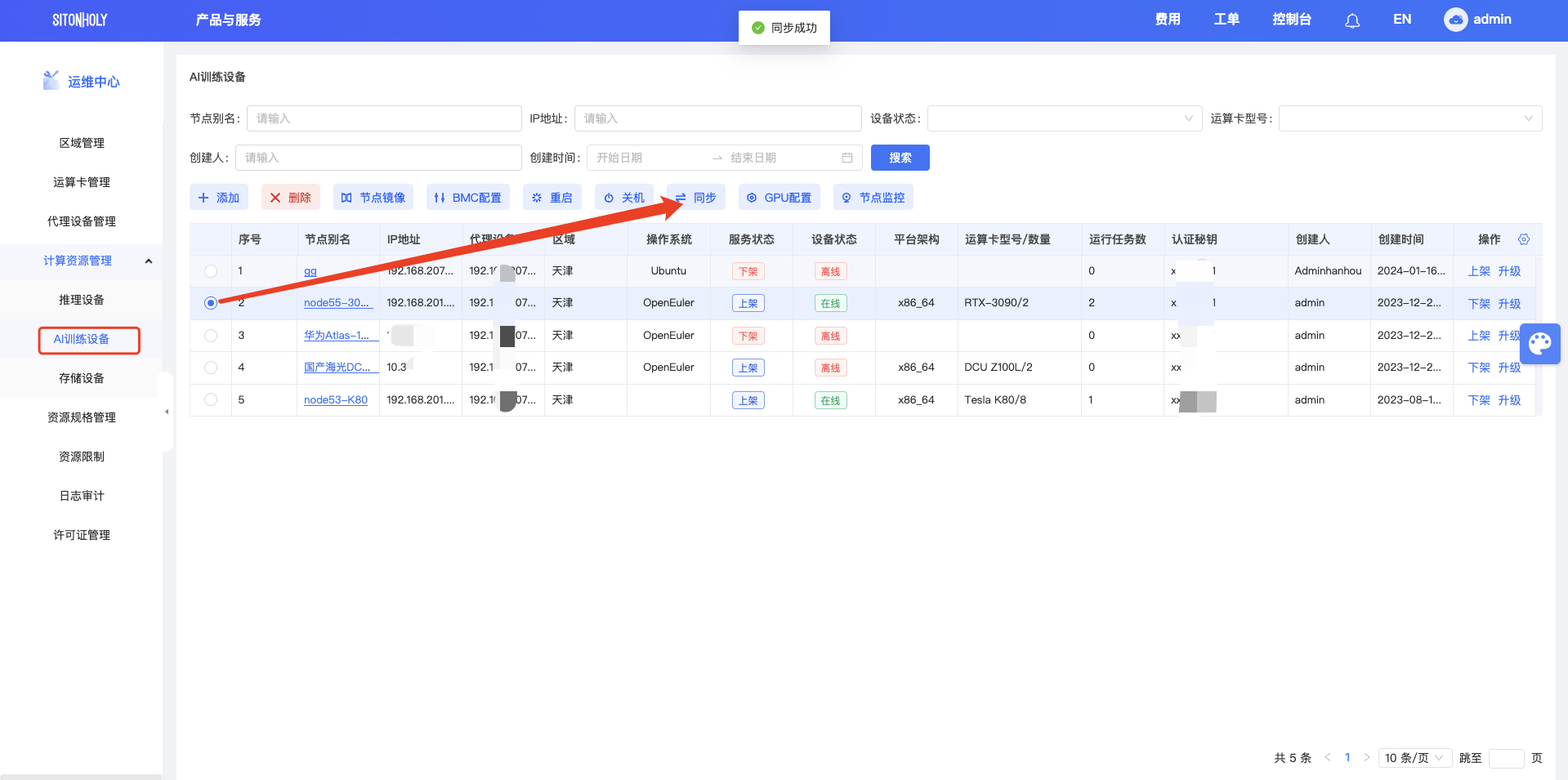Open the 10 条/页 page size dropdown
Image resolution: width=1568 pixels, height=780 pixels.
click(1415, 758)
